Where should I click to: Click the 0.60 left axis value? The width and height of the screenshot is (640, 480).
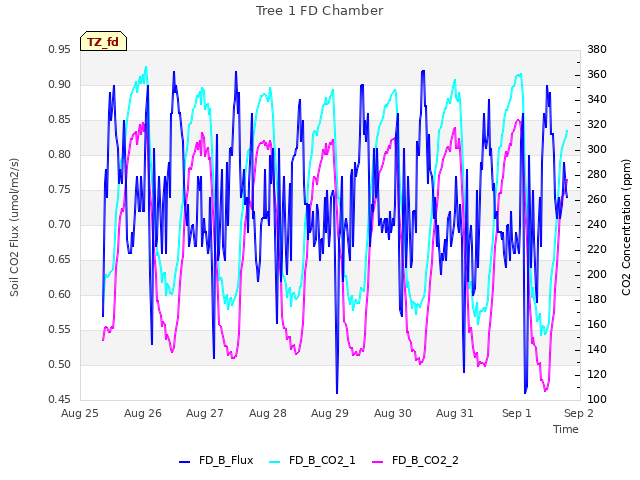(60, 295)
